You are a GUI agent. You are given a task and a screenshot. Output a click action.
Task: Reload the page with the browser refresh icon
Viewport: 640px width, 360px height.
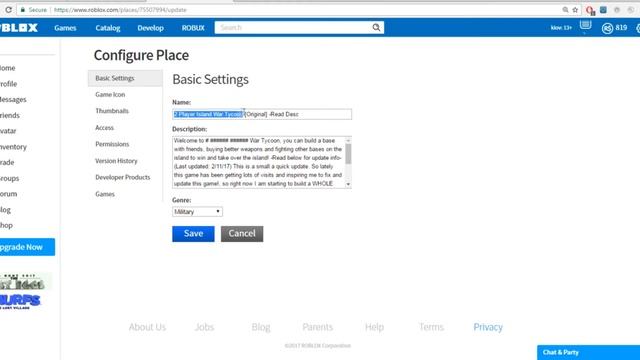pos(8,9)
